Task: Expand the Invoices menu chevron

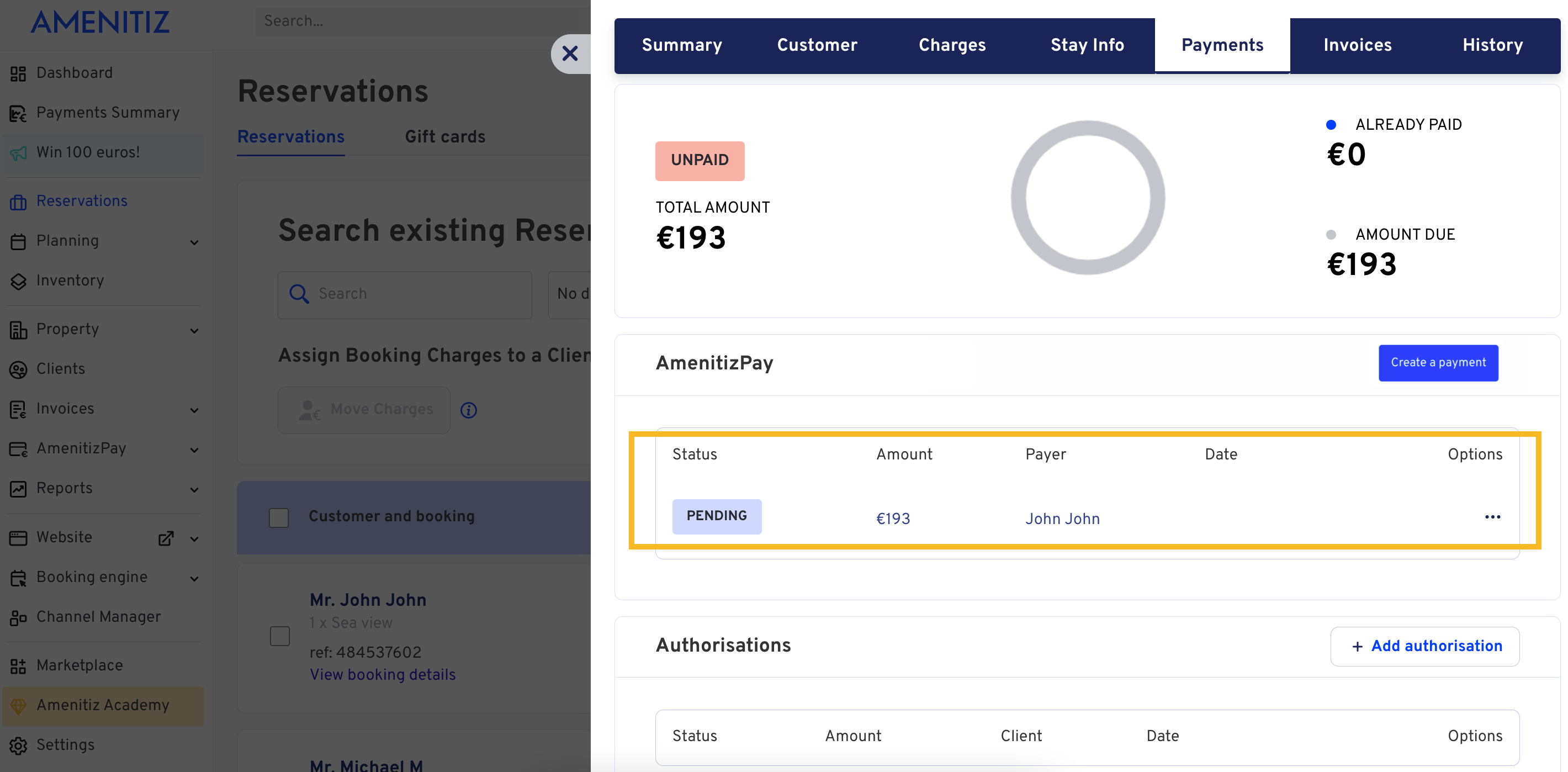Action: pyautogui.click(x=194, y=410)
